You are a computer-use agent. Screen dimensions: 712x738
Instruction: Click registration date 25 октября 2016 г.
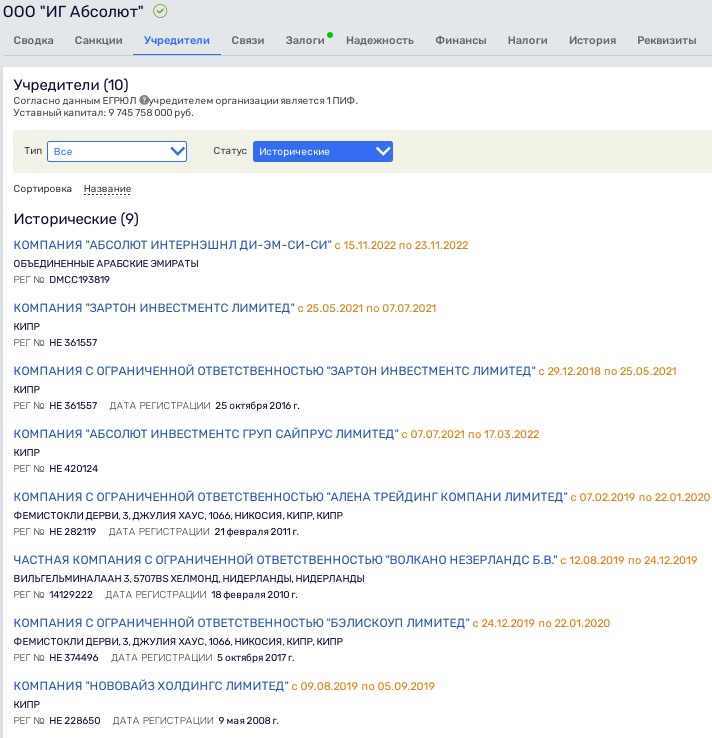257,406
